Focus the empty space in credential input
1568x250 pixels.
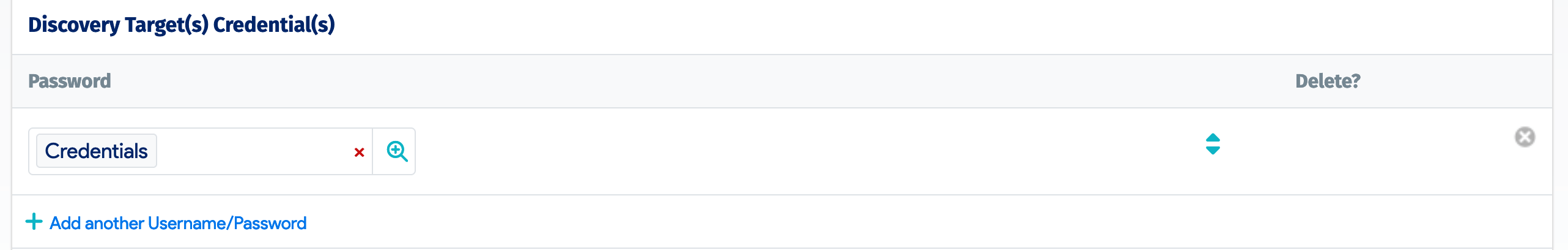pos(251,151)
